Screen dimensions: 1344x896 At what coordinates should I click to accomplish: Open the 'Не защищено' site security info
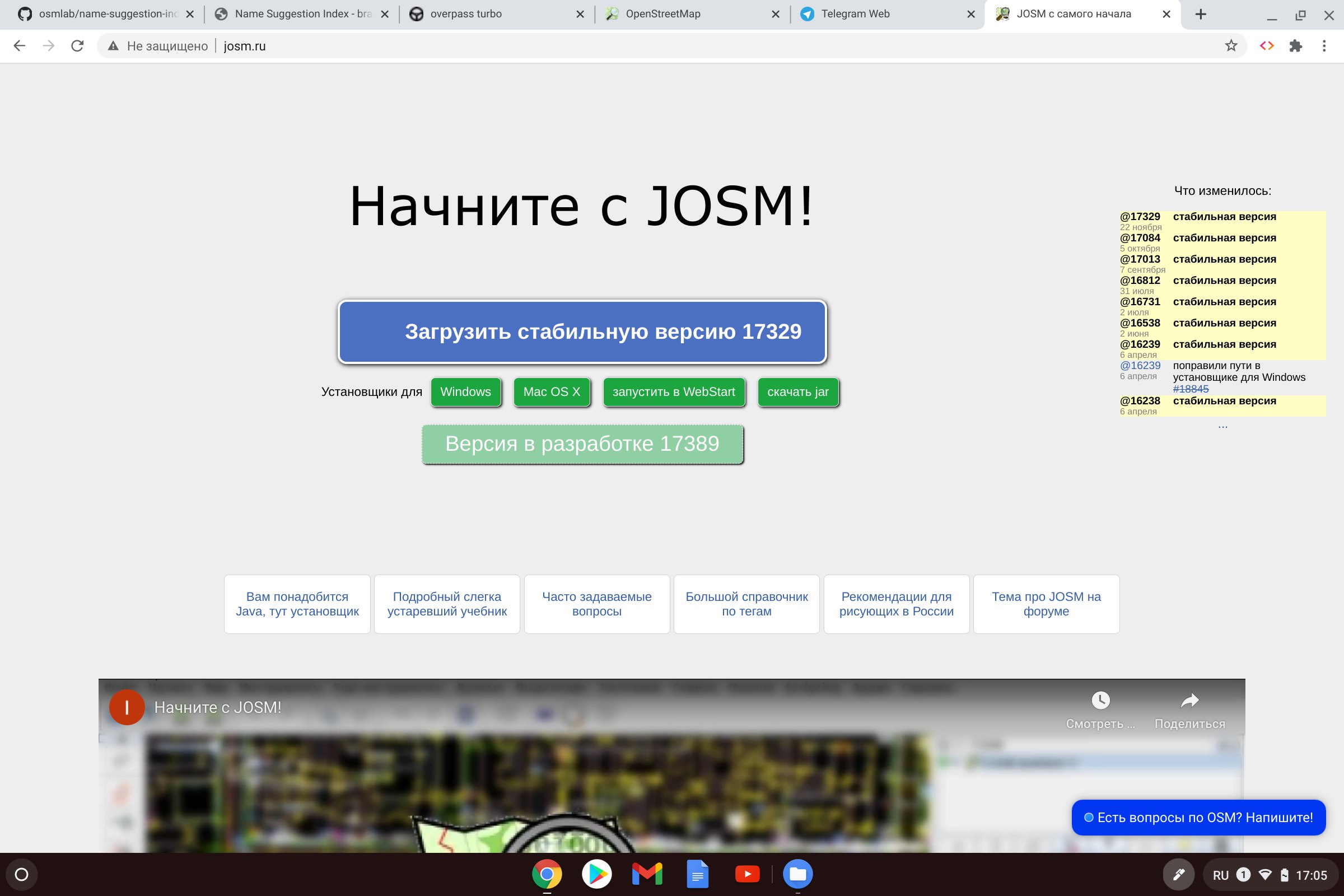[x=158, y=46]
